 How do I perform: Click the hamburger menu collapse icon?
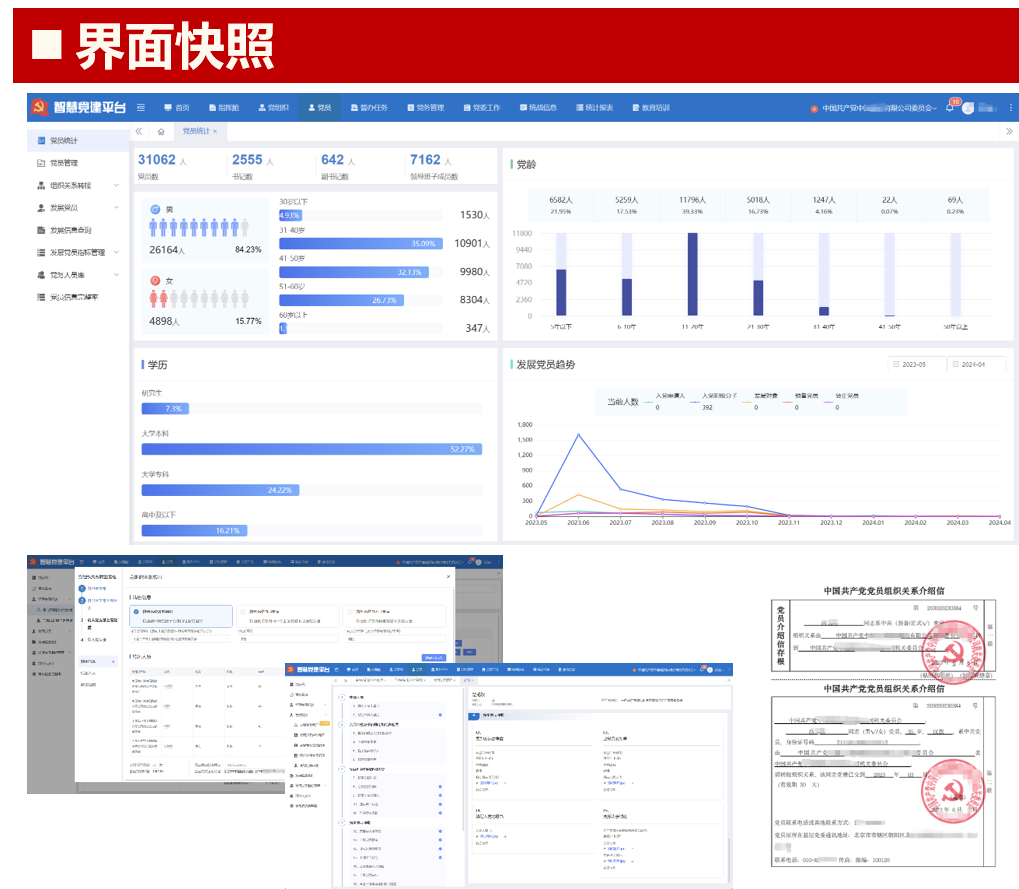[x=141, y=108]
